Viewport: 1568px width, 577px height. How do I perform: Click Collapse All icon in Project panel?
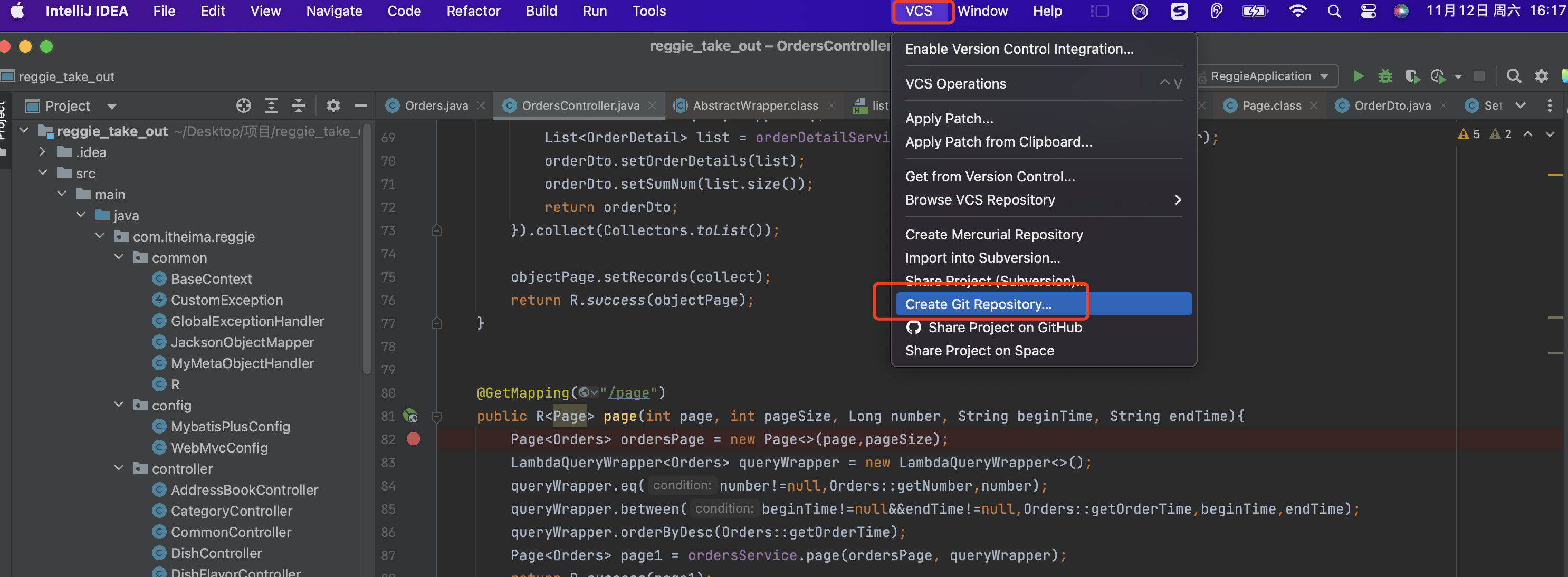tap(298, 106)
